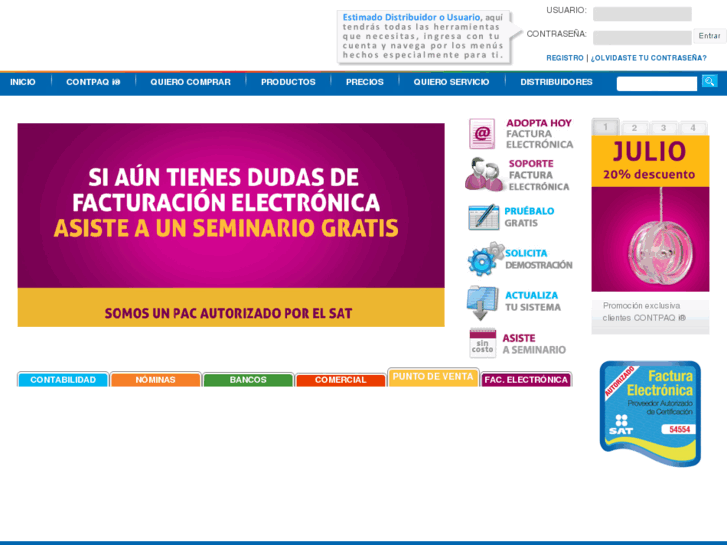Open the REGISTRO link
Viewport: 727px width, 545px height.
click(x=565, y=58)
